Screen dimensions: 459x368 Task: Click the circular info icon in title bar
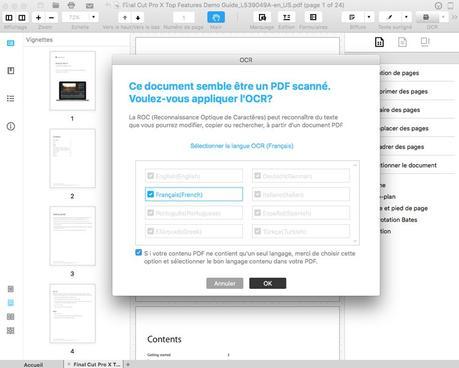click(x=438, y=5)
